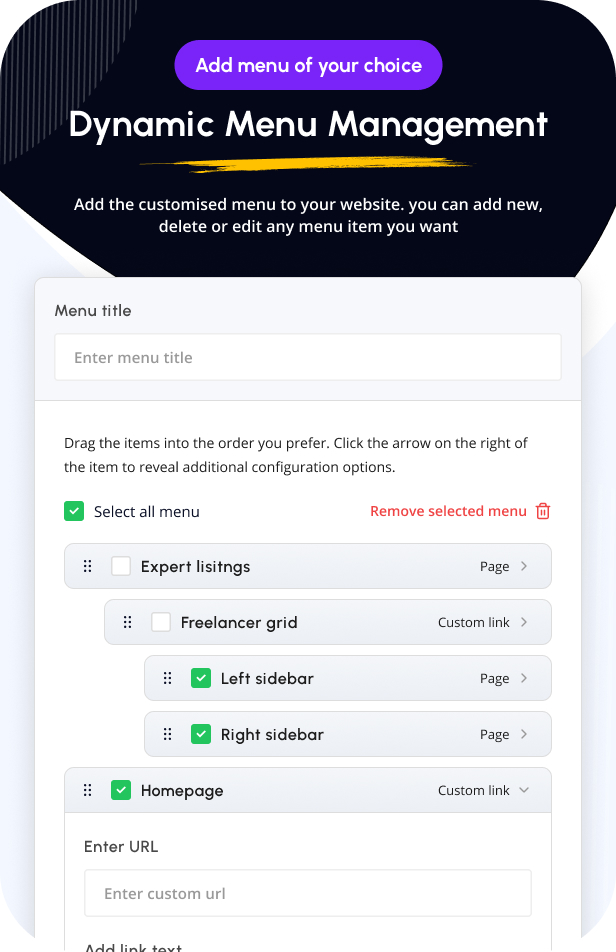The height and width of the screenshot is (952, 616).
Task: Toggle the Select all menu checkbox
Action: click(74, 511)
